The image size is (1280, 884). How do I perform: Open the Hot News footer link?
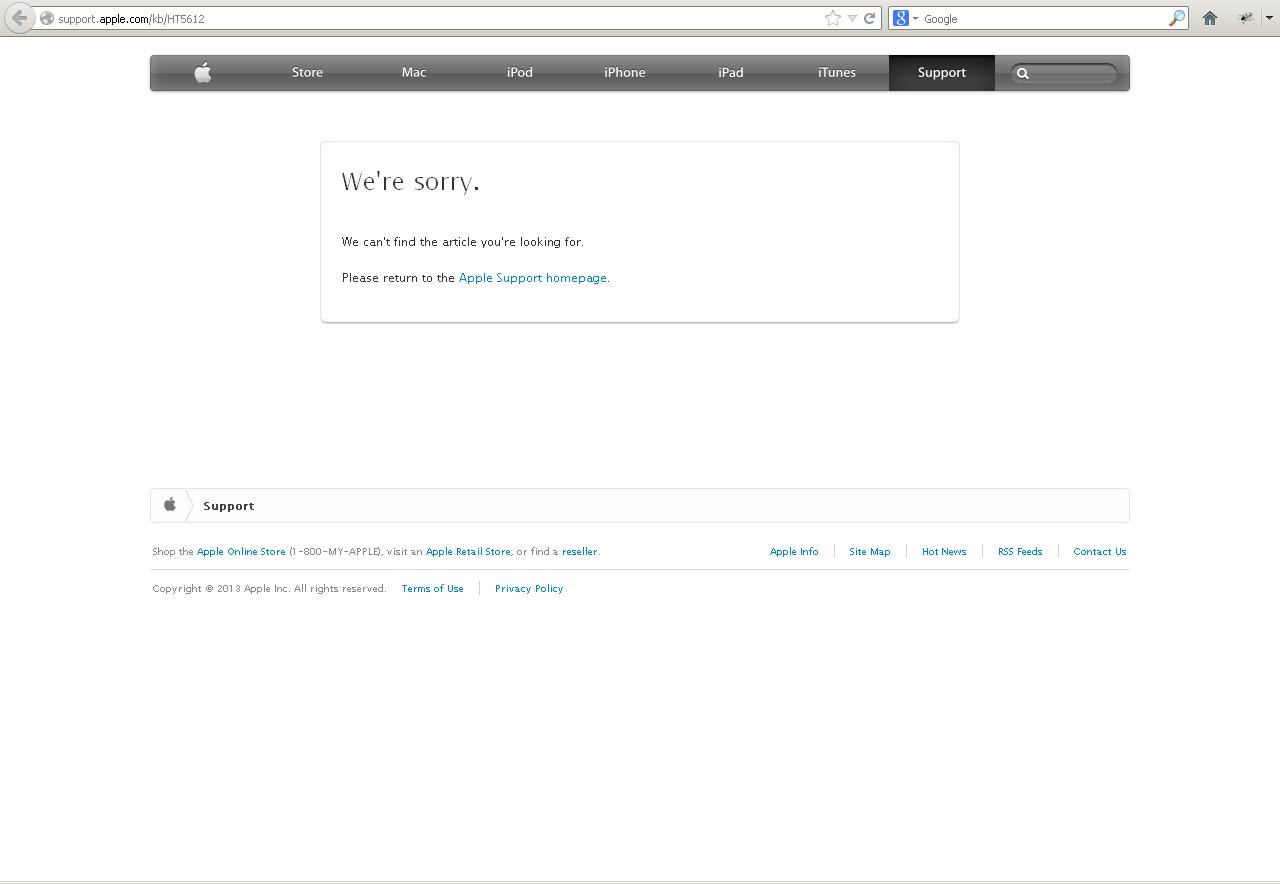pyautogui.click(x=944, y=552)
